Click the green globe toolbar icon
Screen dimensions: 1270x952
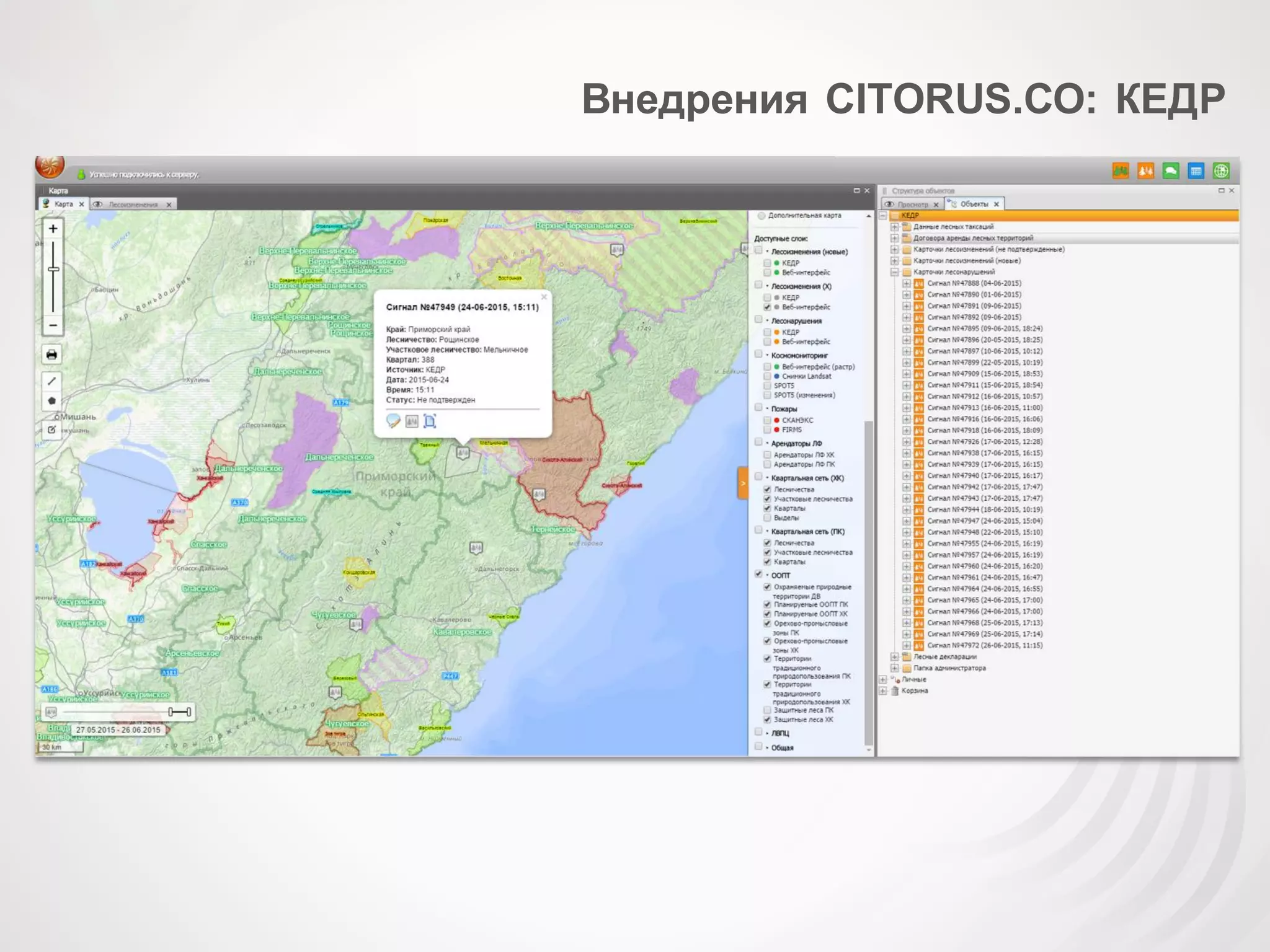pos(1221,170)
